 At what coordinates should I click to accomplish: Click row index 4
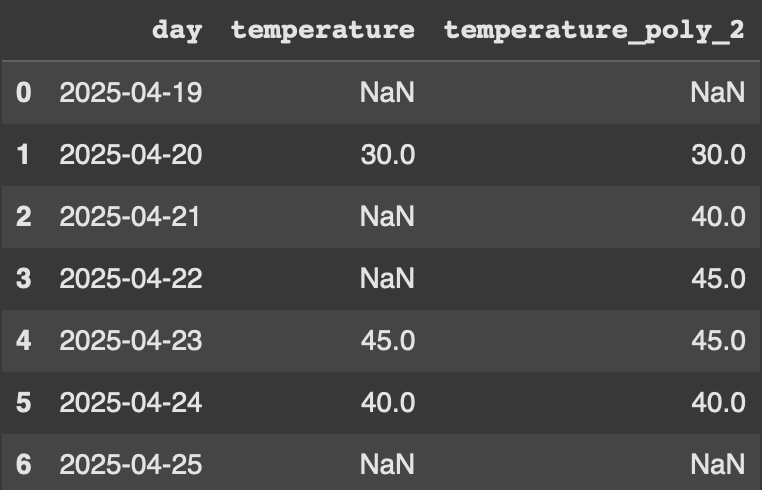coord(23,340)
